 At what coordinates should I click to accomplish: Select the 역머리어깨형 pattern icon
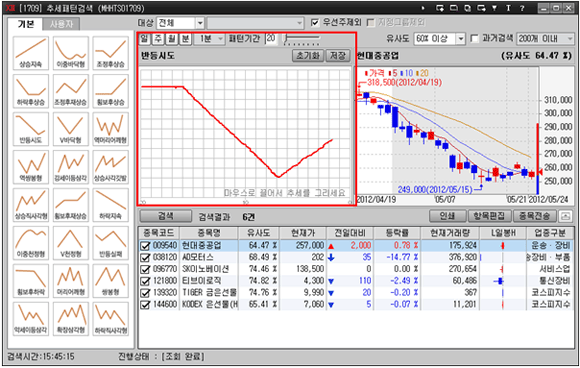111,129
